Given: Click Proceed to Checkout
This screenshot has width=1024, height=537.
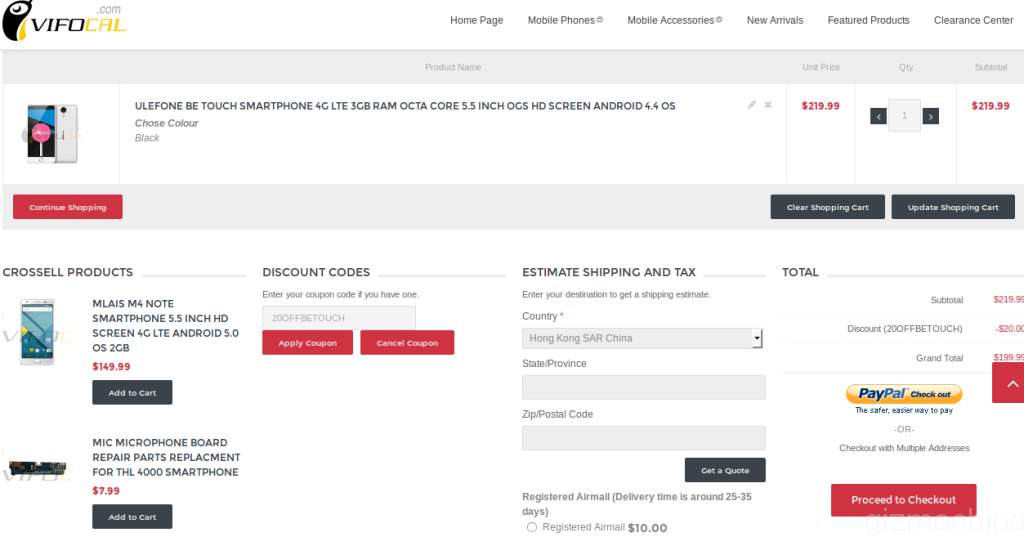Looking at the screenshot, I should pyautogui.click(x=903, y=500).
